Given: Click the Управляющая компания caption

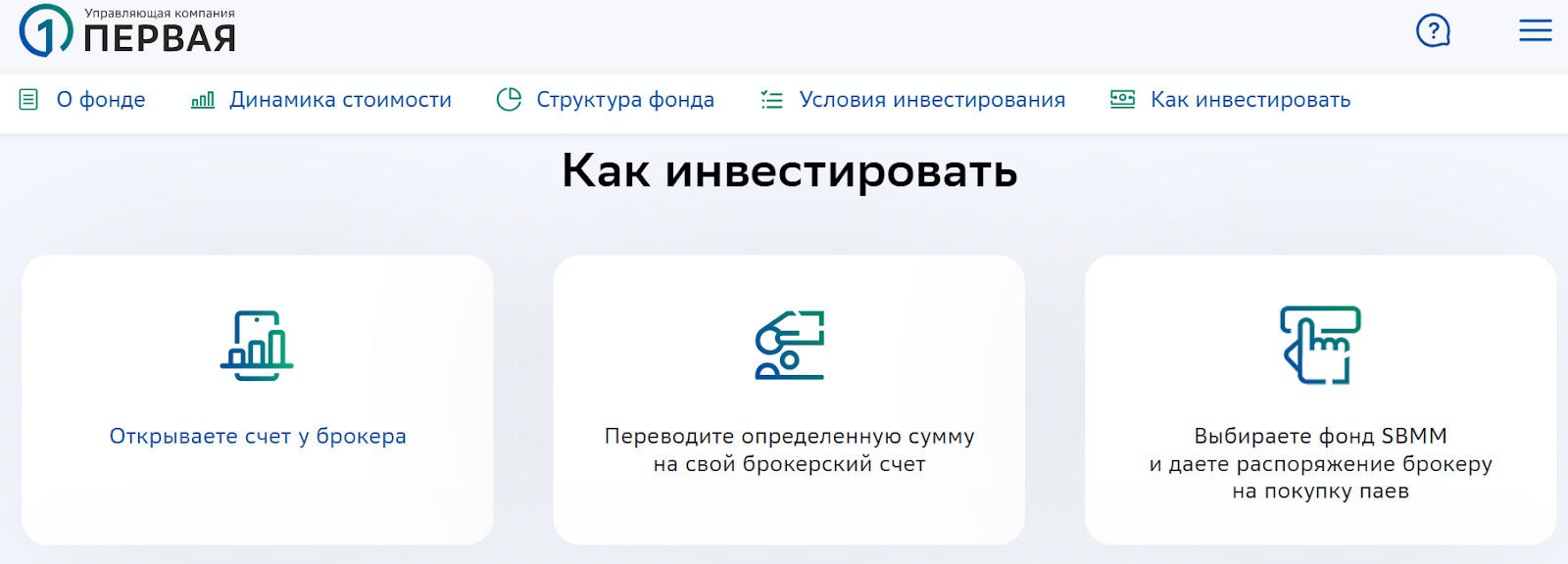Looking at the screenshot, I should pos(160,14).
